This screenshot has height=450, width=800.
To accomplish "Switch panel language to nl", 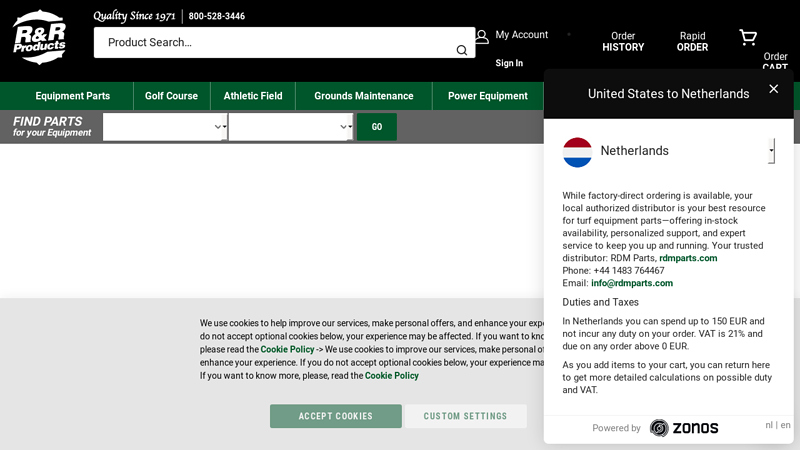I will point(768,425).
